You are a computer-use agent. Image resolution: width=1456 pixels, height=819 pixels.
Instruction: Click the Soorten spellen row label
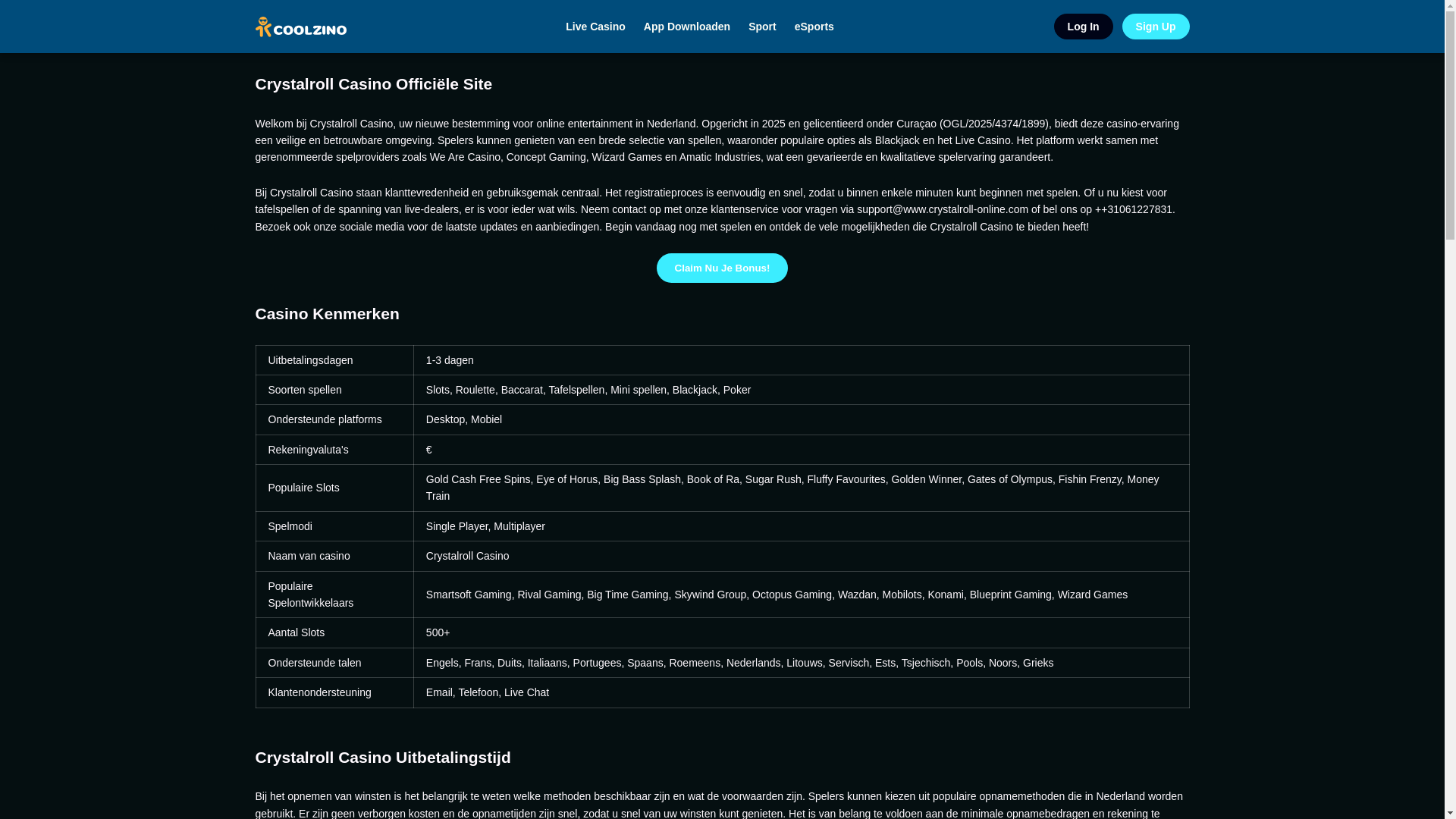[334, 390]
